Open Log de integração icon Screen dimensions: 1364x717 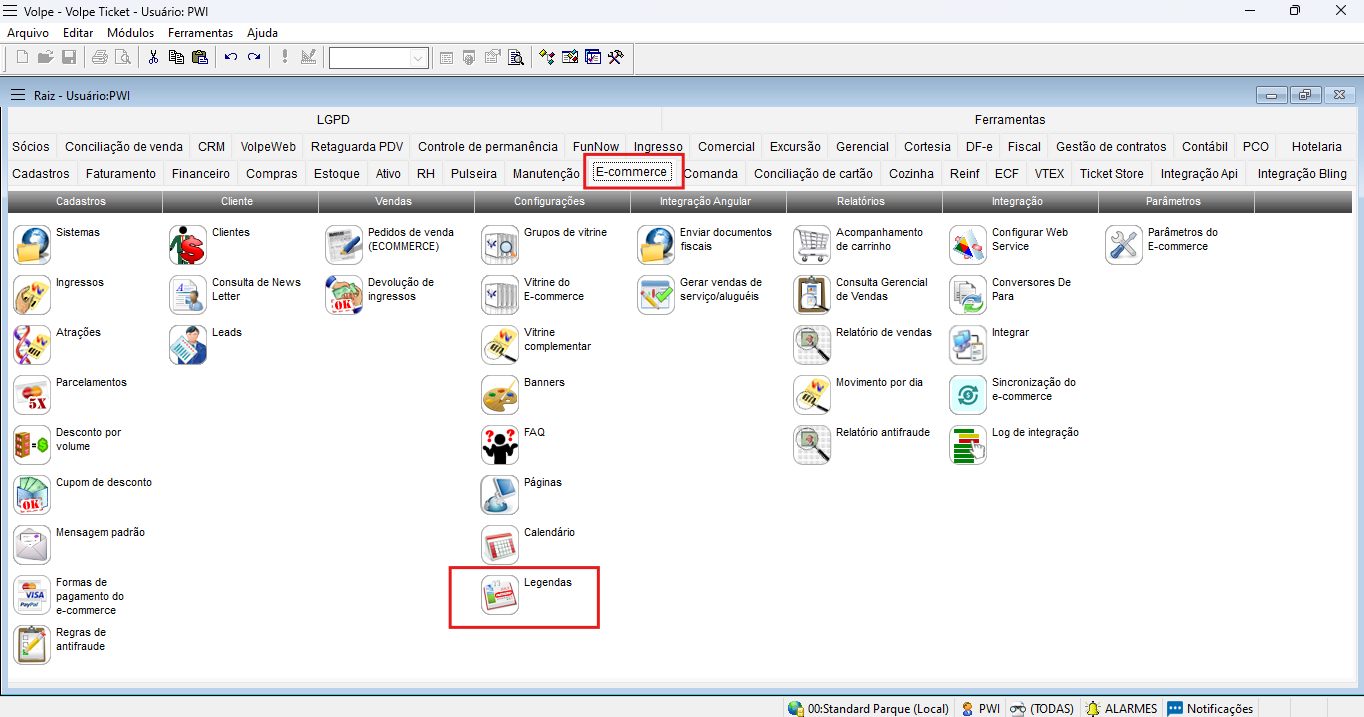[x=968, y=445]
